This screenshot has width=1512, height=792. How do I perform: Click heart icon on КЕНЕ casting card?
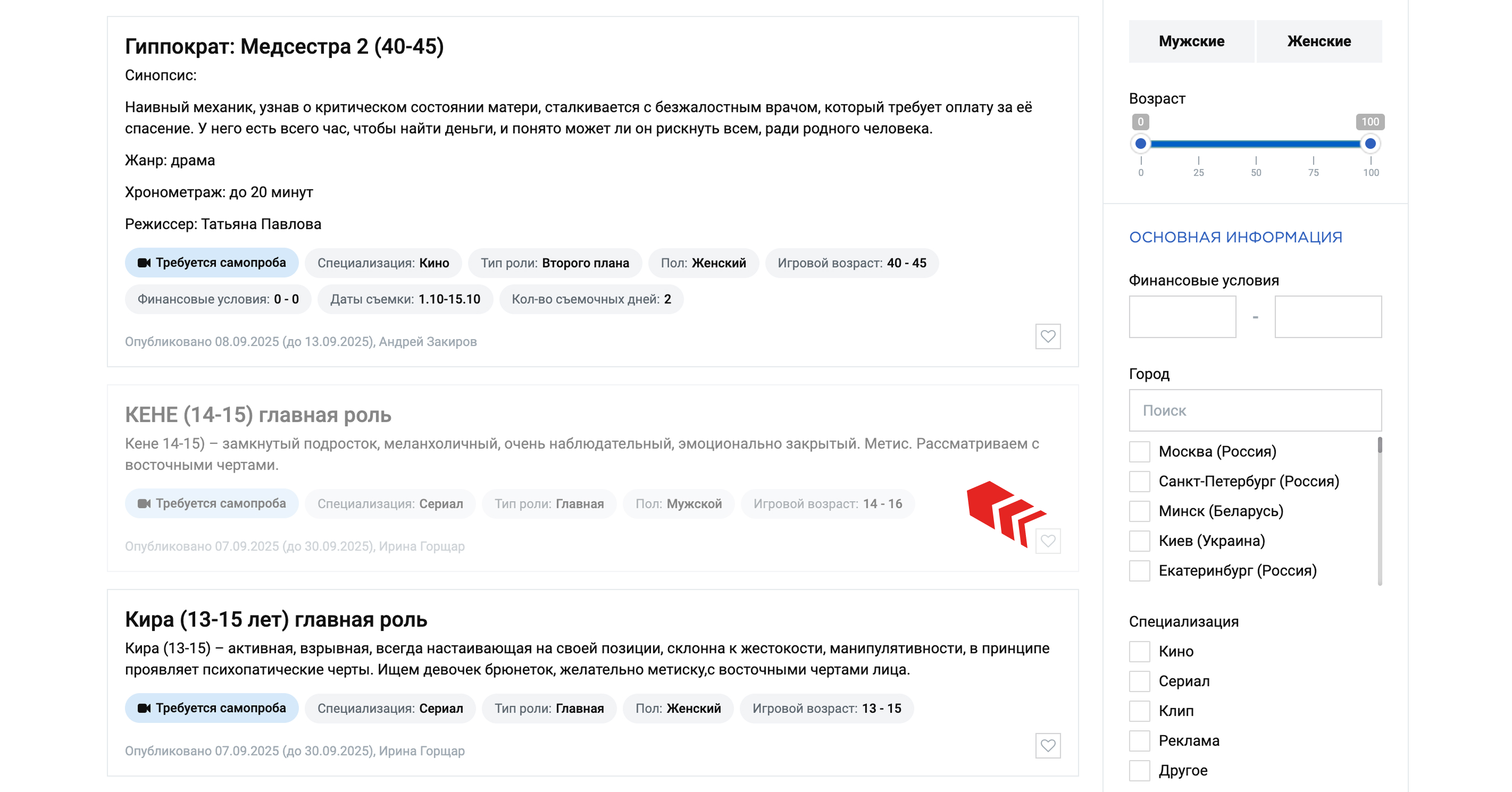coord(1048,541)
